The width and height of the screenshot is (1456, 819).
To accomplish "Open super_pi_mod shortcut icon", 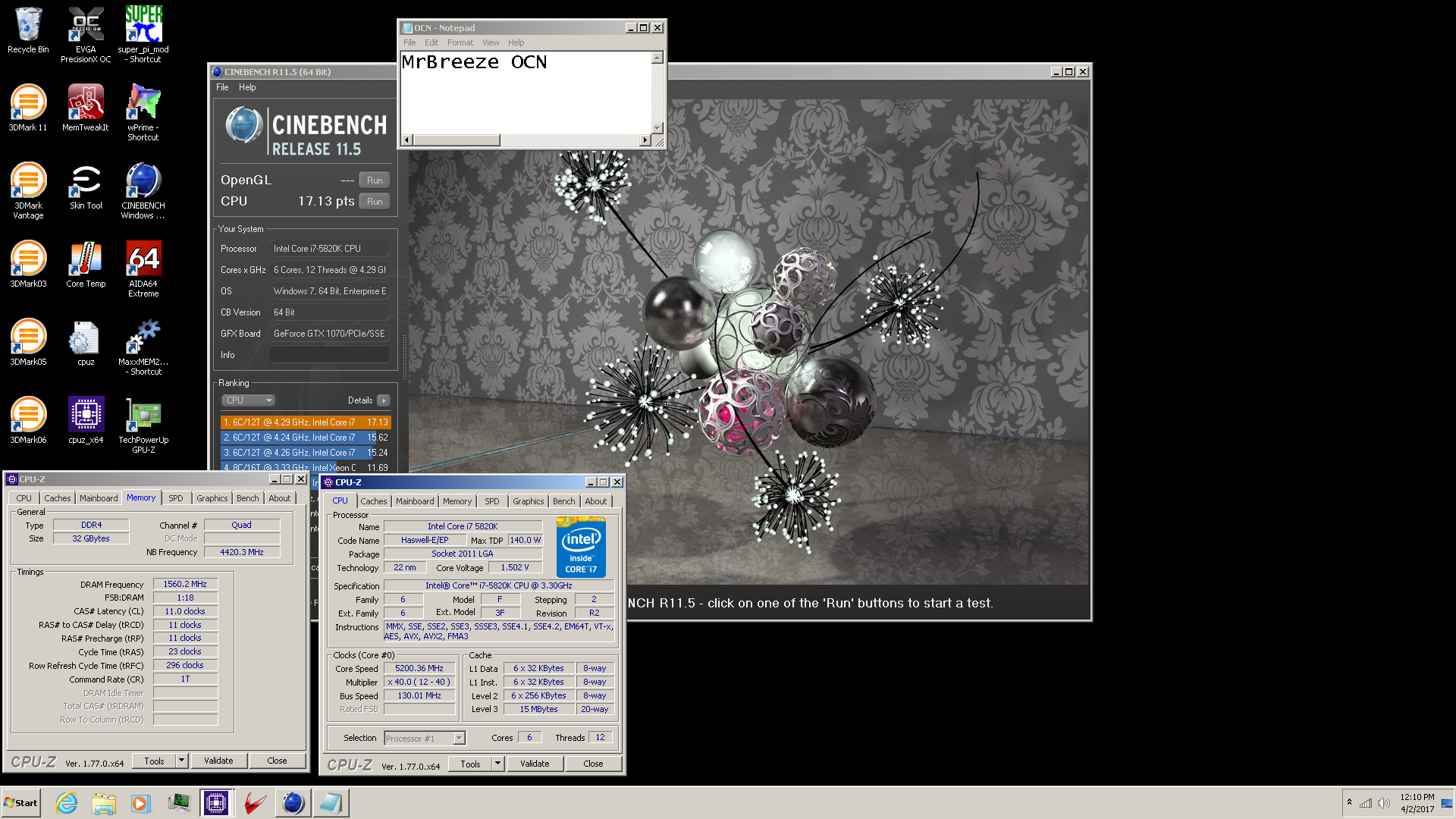I will pyautogui.click(x=143, y=35).
